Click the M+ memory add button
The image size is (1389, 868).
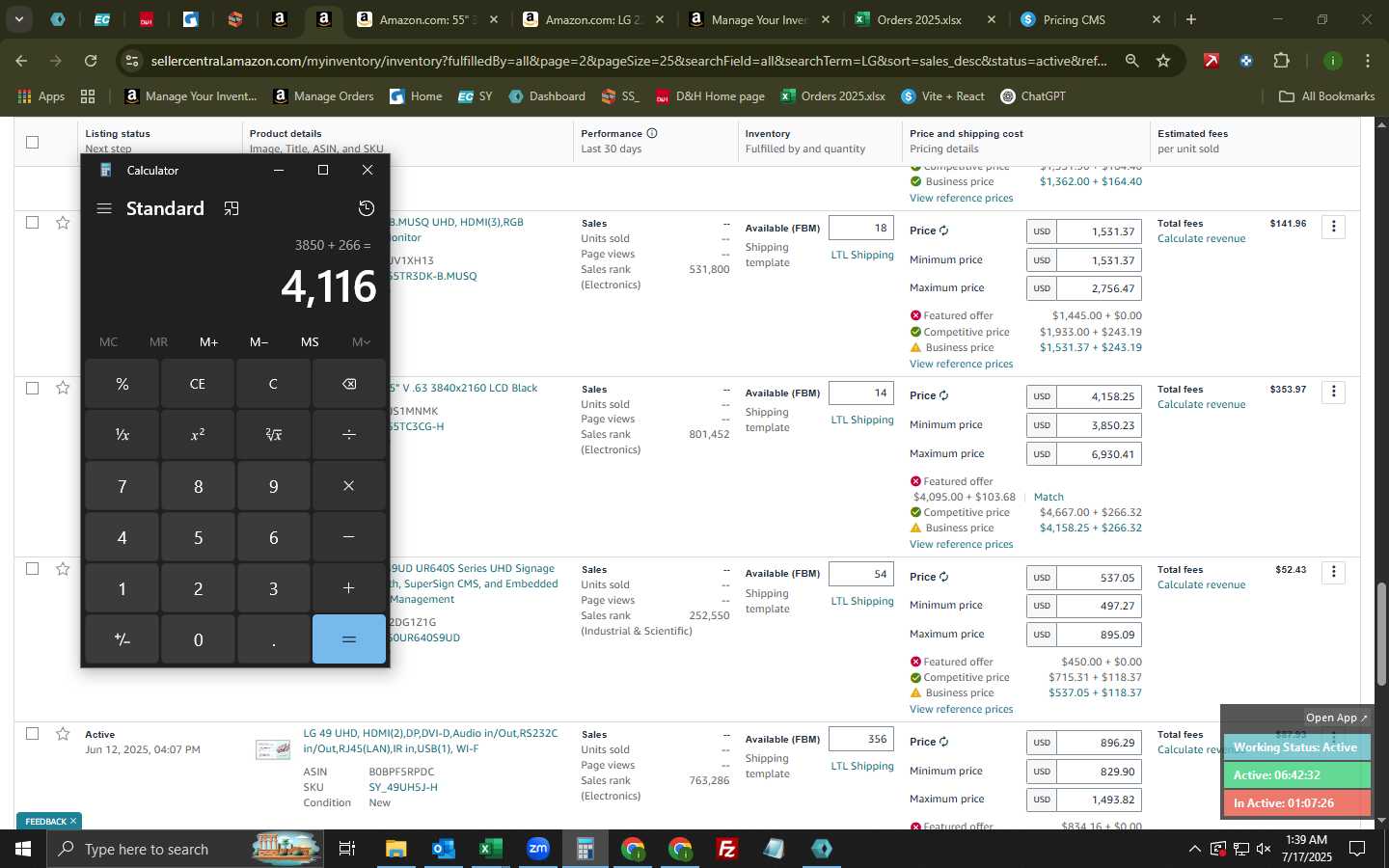pyautogui.click(x=209, y=341)
